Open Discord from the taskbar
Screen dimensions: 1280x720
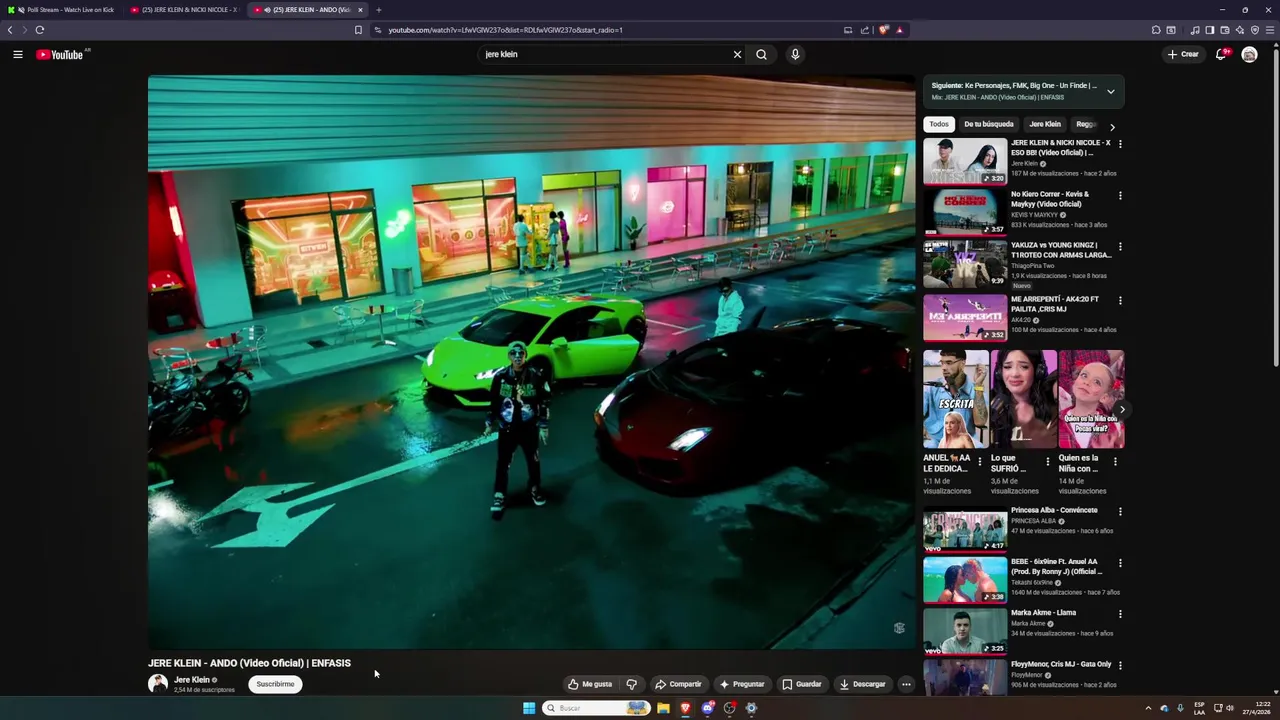pos(708,708)
